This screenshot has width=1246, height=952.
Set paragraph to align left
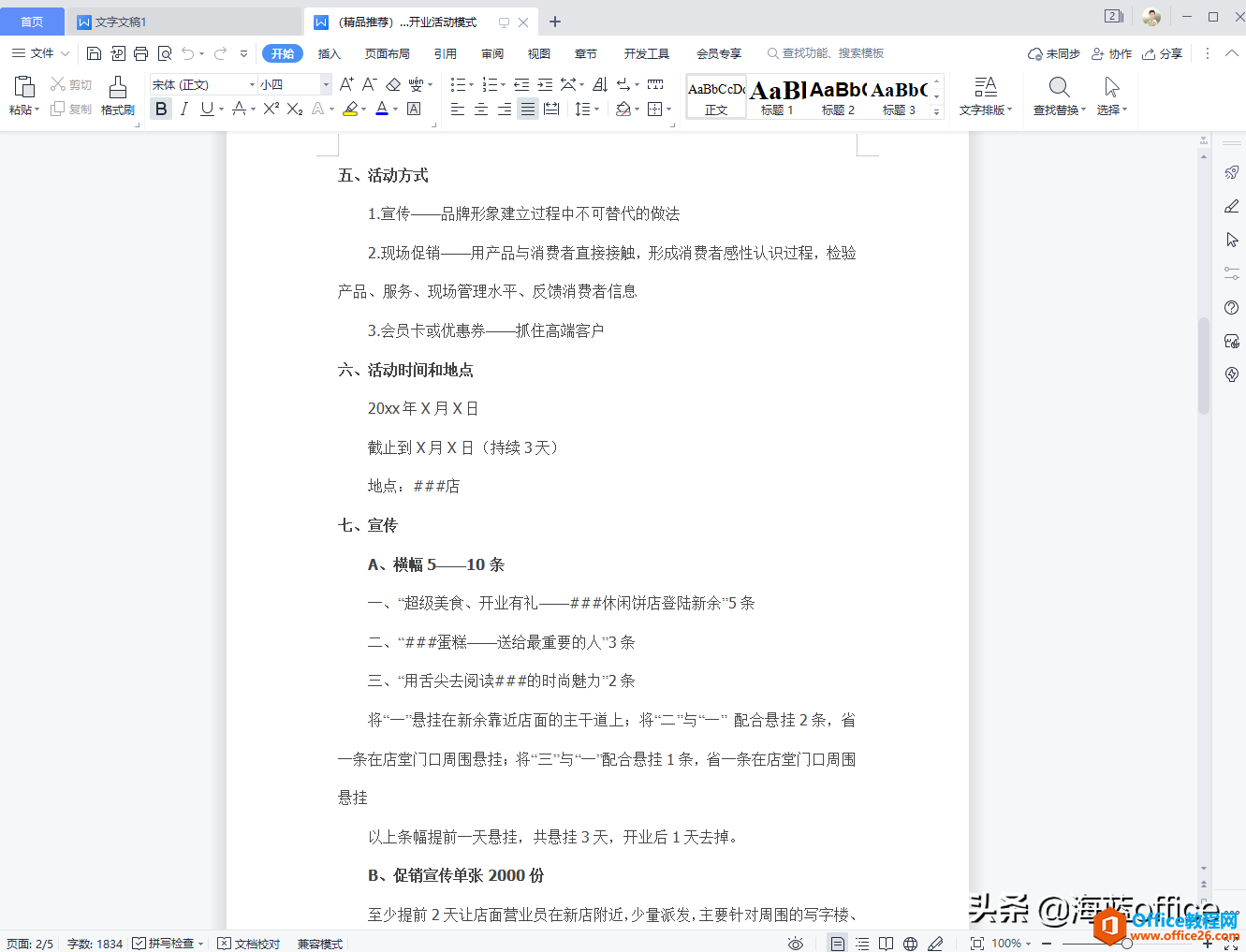[x=458, y=109]
